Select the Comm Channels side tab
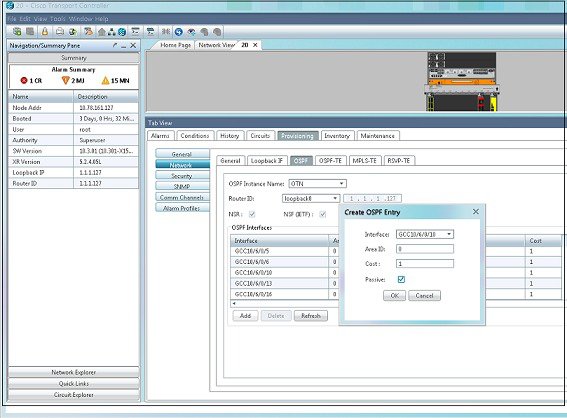The width and height of the screenshot is (567, 418). tap(182, 197)
